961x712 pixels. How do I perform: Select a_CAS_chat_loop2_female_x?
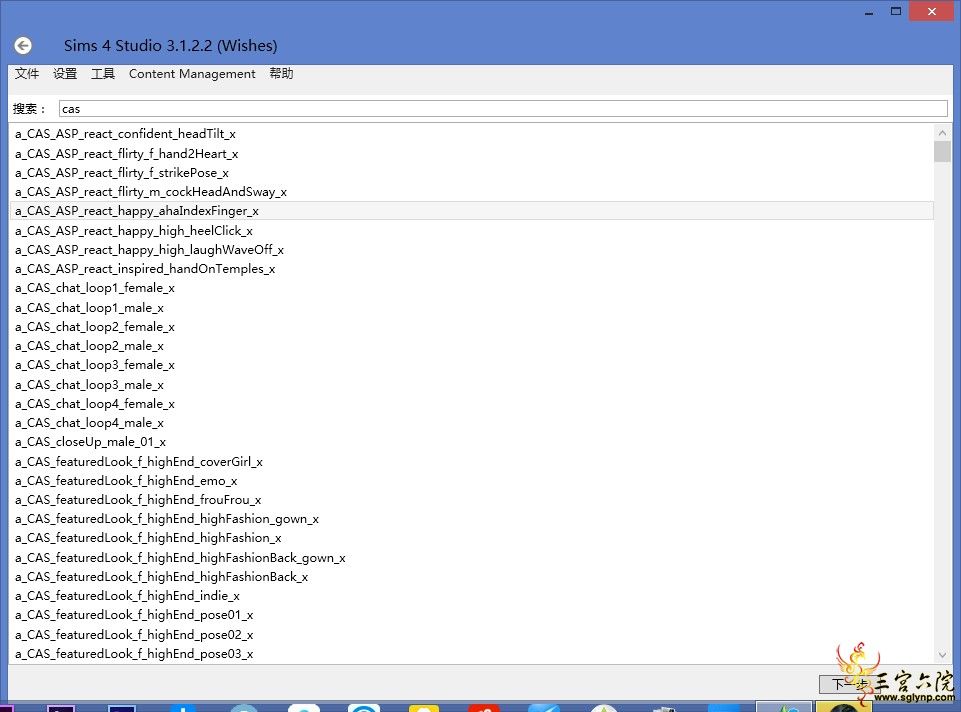(x=471, y=327)
